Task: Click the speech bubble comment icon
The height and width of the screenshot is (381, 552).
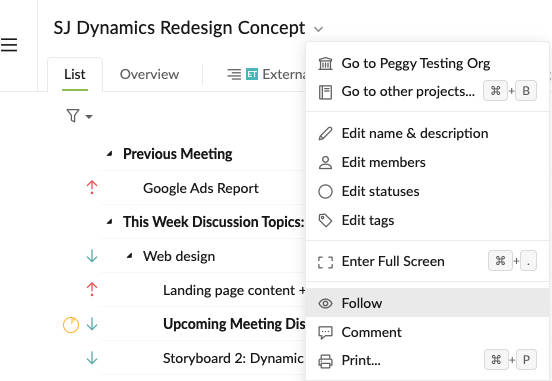Action: [x=325, y=332]
